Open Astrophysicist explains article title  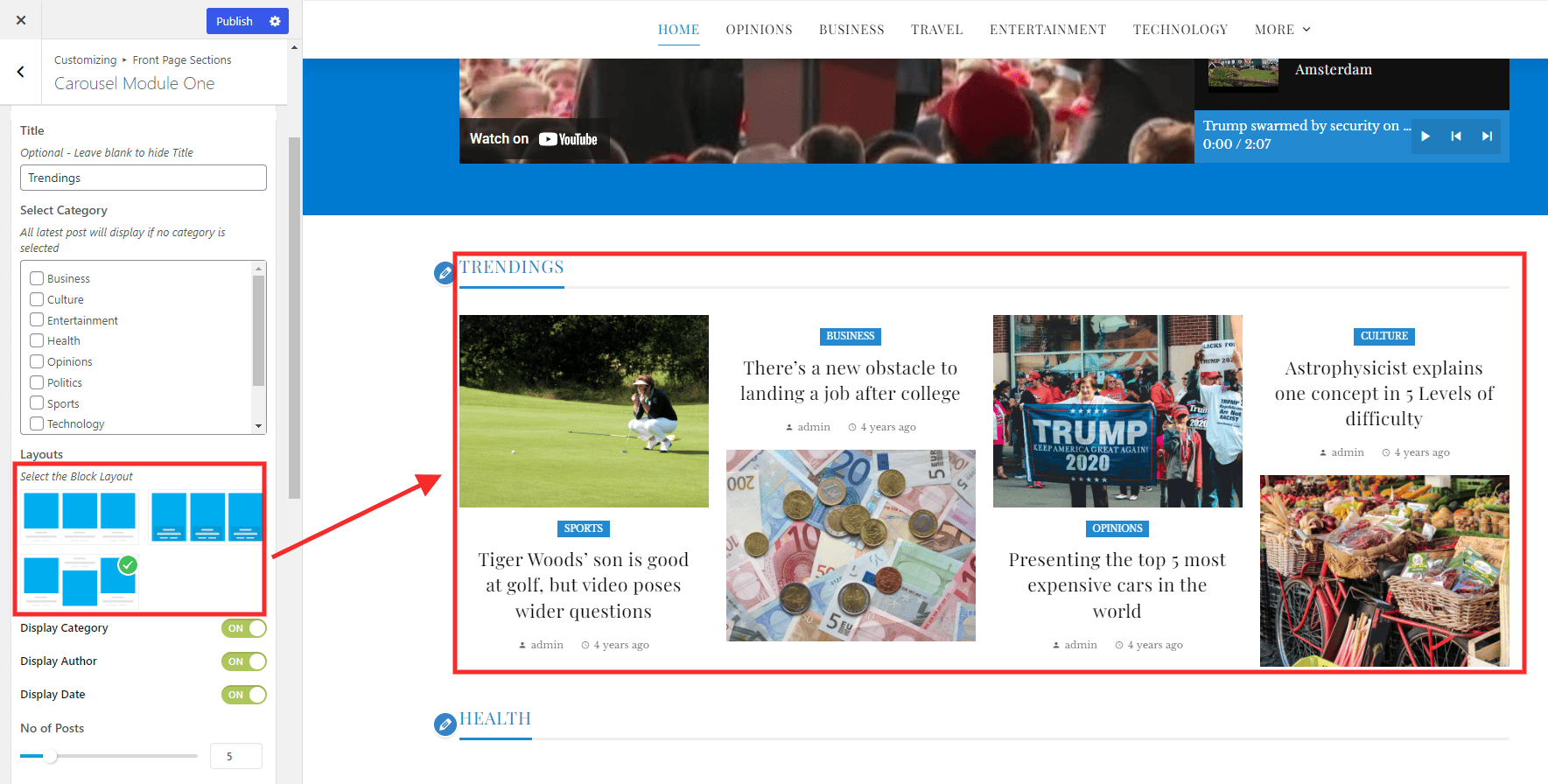pyautogui.click(x=1384, y=393)
